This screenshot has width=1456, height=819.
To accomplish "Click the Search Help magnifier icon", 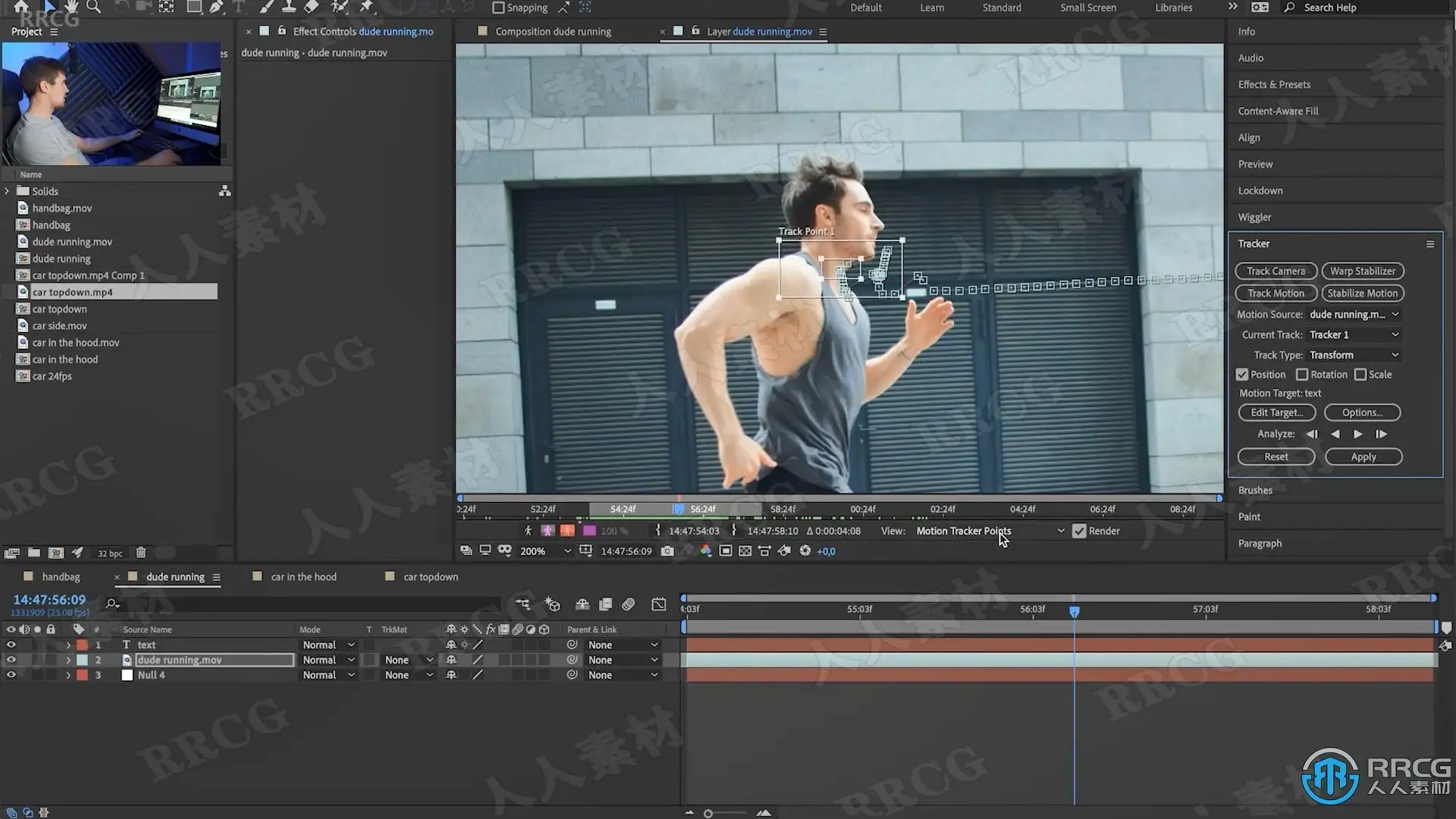I will coord(1289,8).
